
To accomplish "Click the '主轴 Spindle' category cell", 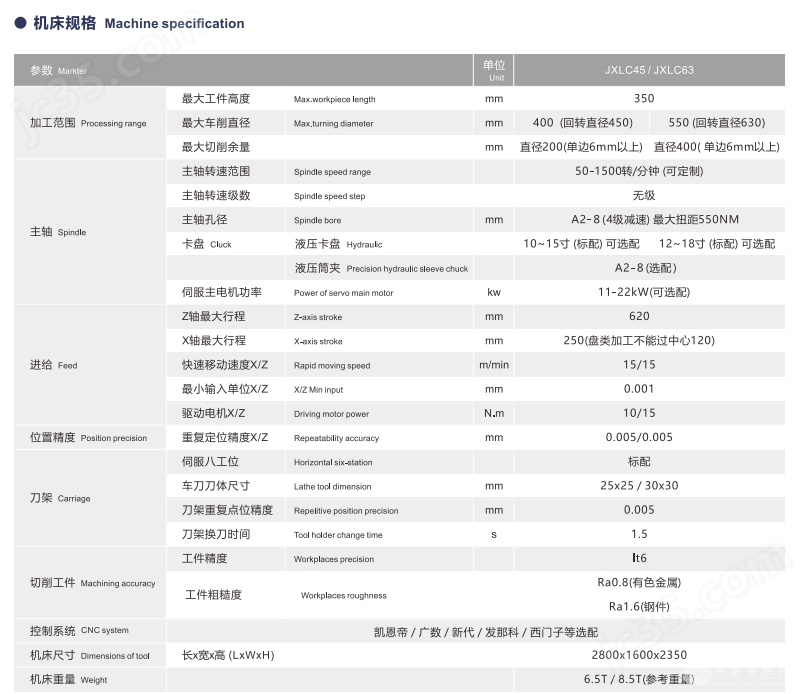I will 90,232.
